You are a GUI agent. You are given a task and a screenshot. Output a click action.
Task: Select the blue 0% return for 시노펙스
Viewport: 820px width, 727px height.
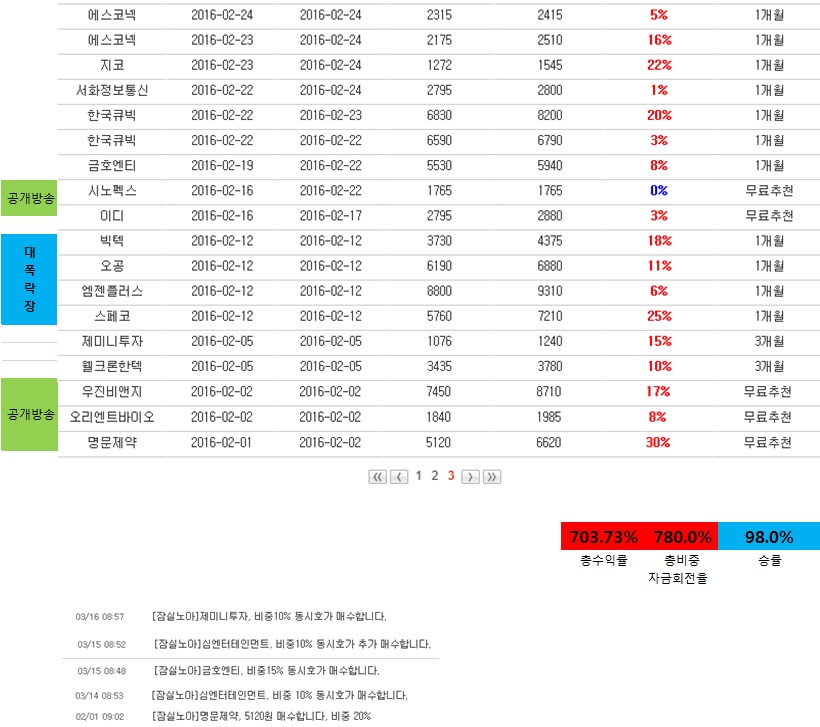pyautogui.click(x=659, y=190)
